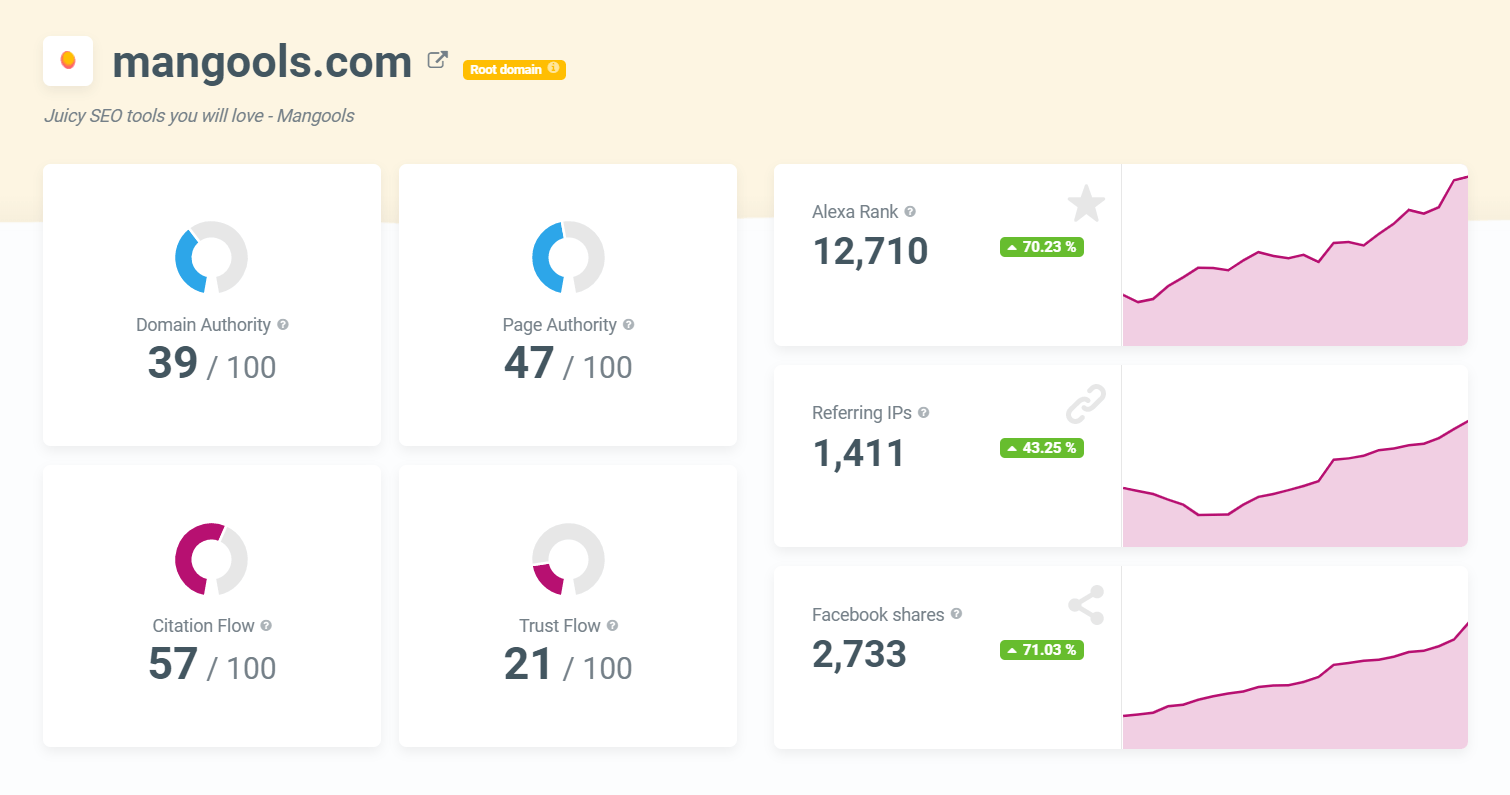Click the Alexa Rank help icon
This screenshot has width=1510, height=795.
[910, 212]
